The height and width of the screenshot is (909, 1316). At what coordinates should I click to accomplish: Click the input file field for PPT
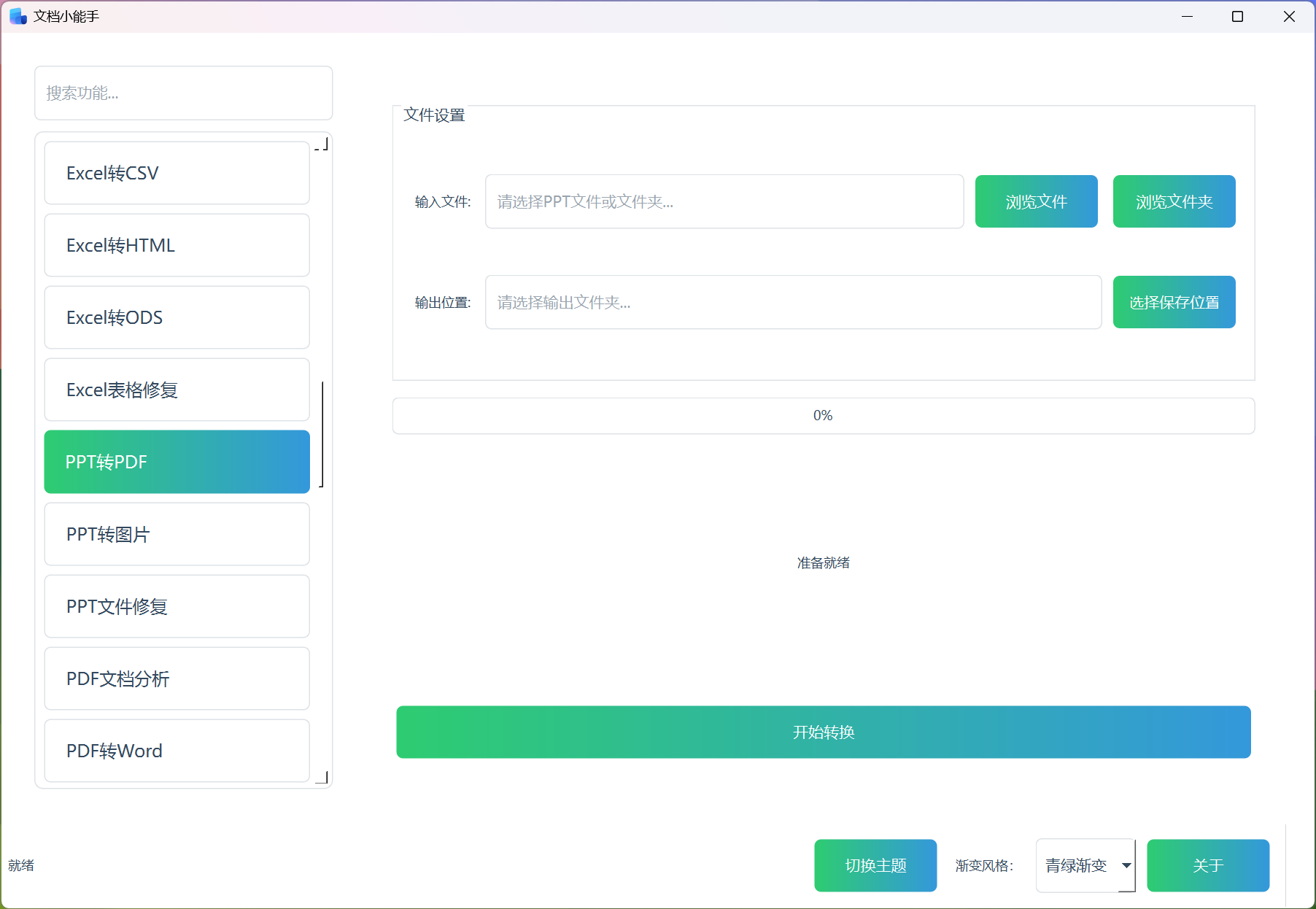(724, 201)
